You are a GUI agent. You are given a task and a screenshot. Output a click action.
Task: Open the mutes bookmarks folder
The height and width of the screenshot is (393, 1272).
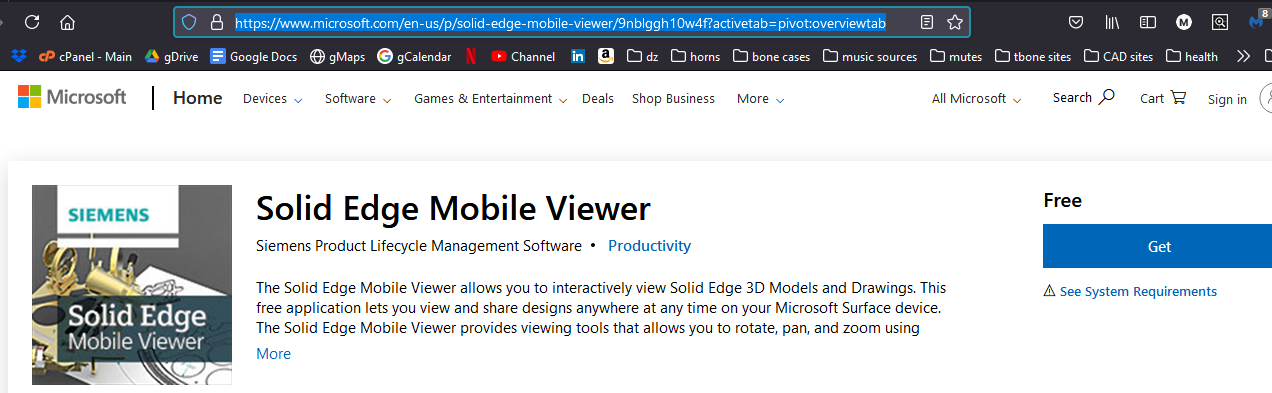[x=956, y=57]
